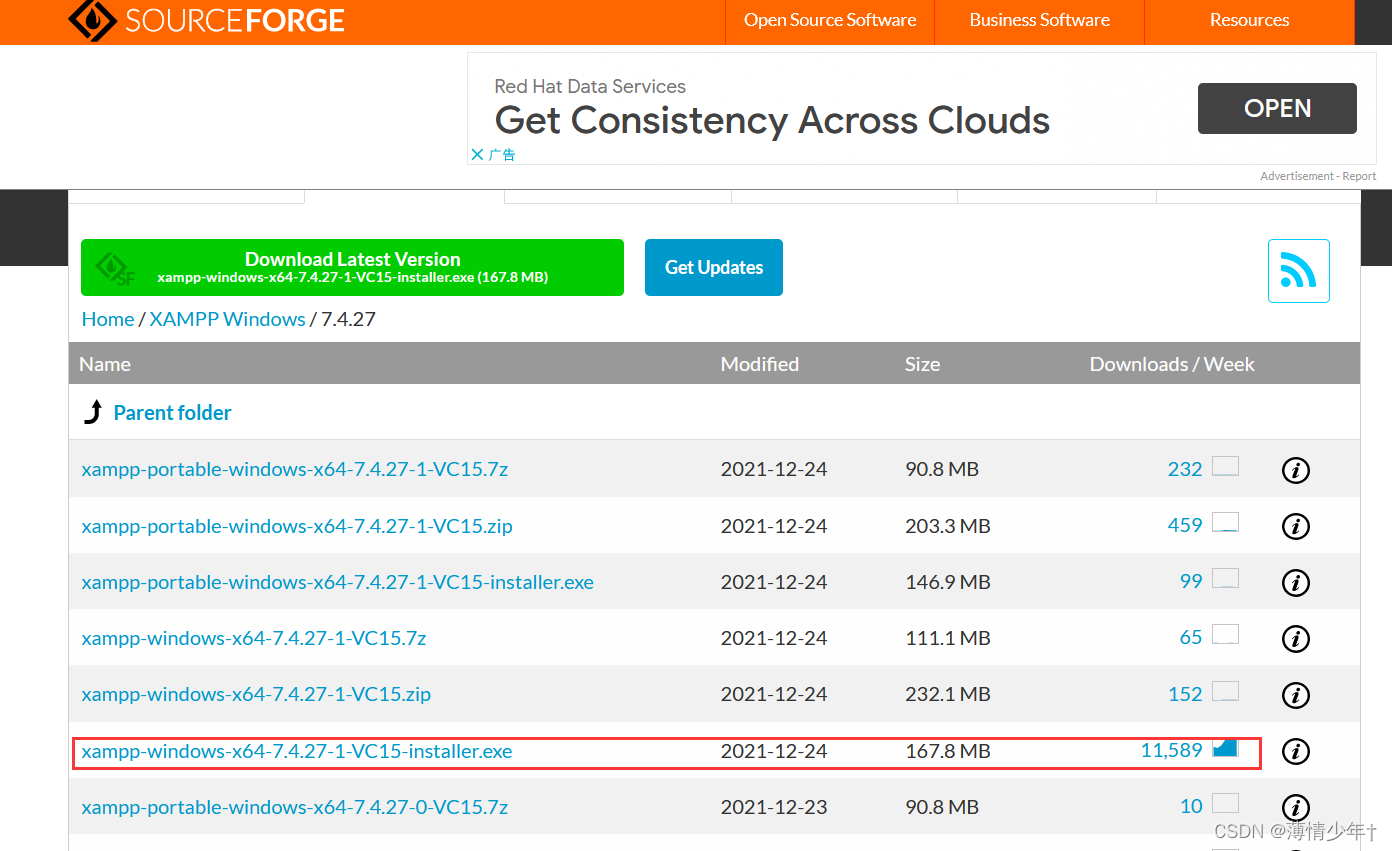The image size is (1392, 851).
Task: View info icon for xampp-windows-x64-7.4.27-1-VC15-installer.exe
Action: 1295,751
